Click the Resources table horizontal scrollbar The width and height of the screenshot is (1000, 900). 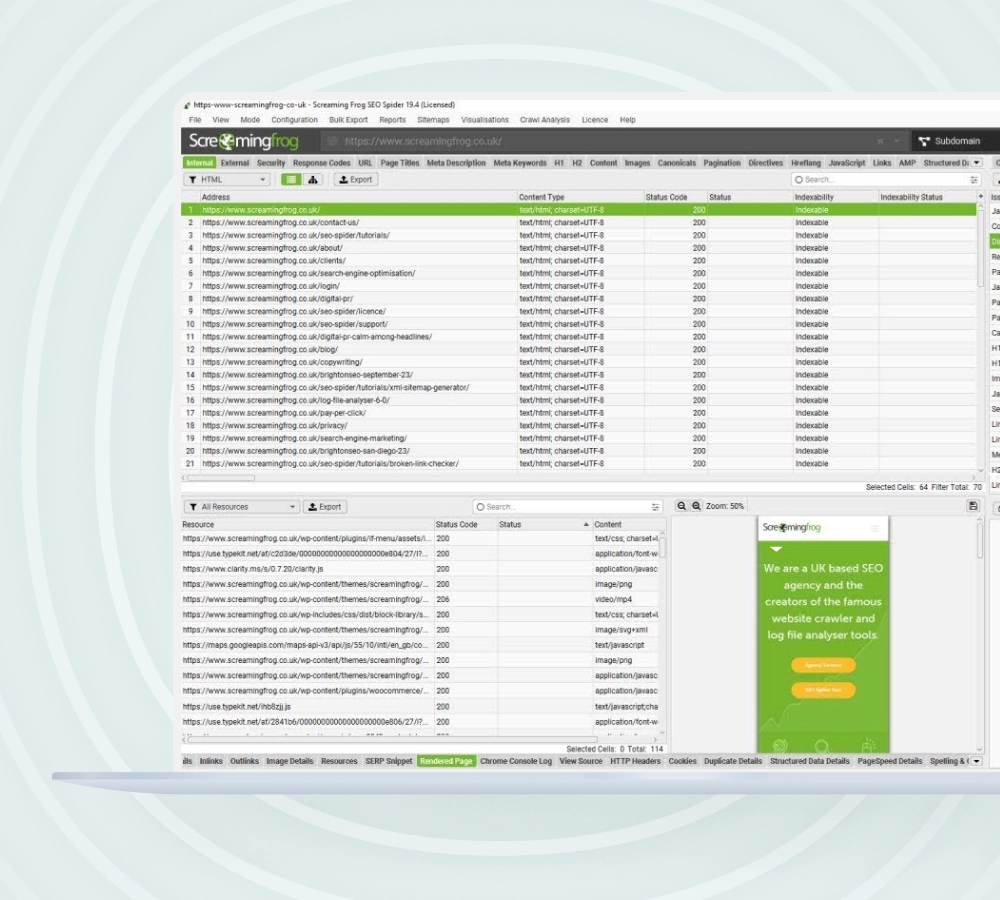coord(392,740)
